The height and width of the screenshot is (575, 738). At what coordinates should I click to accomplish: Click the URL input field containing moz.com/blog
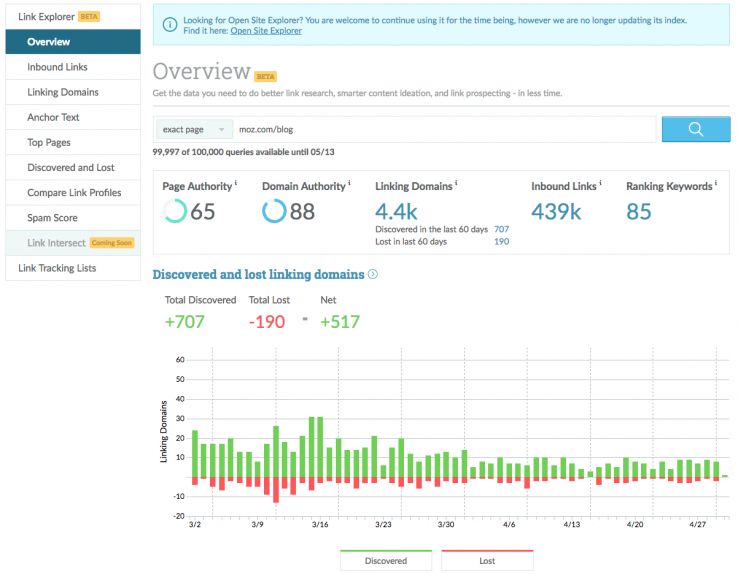pos(444,129)
